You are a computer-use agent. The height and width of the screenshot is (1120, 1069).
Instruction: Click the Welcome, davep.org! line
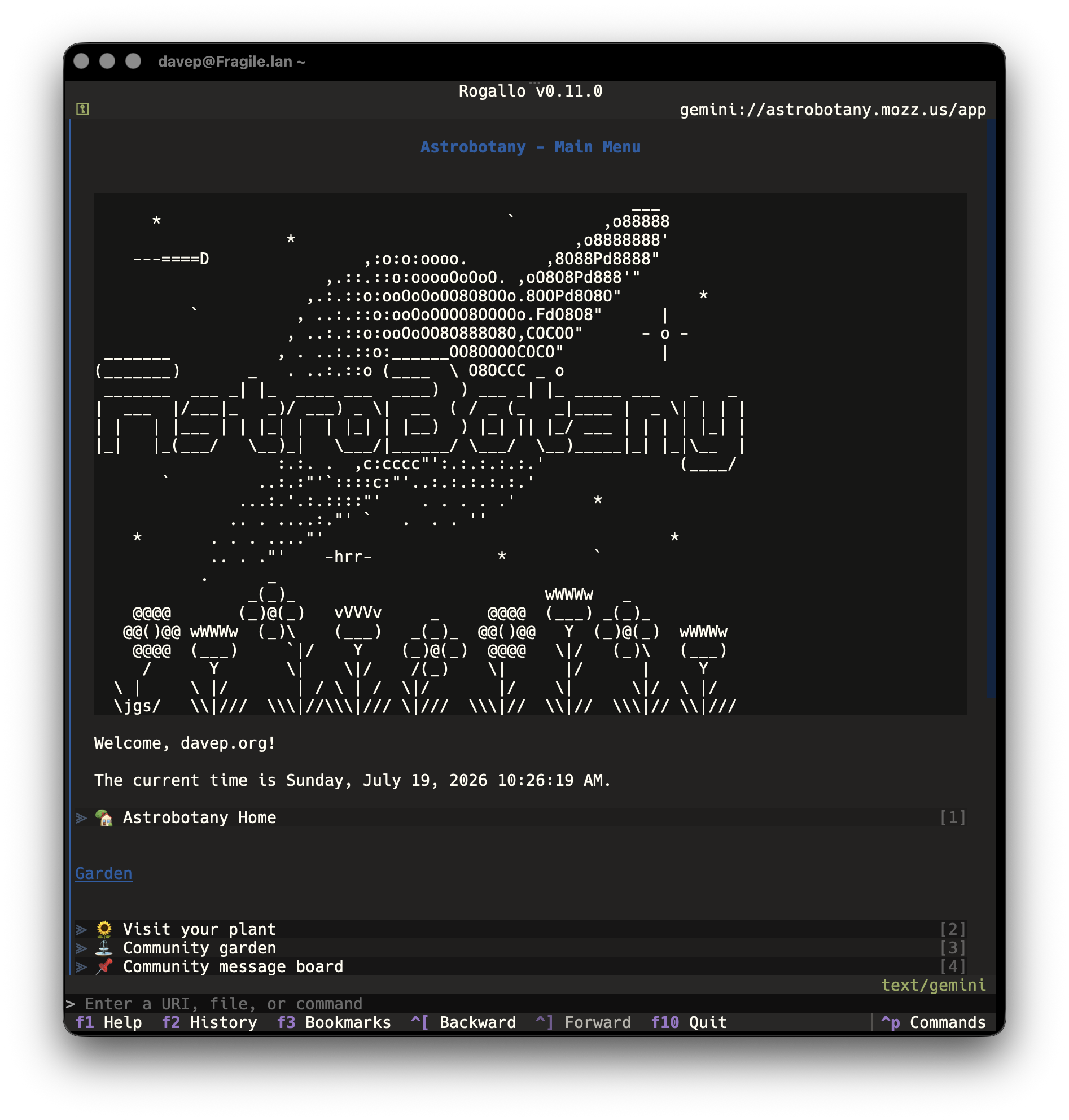185,743
